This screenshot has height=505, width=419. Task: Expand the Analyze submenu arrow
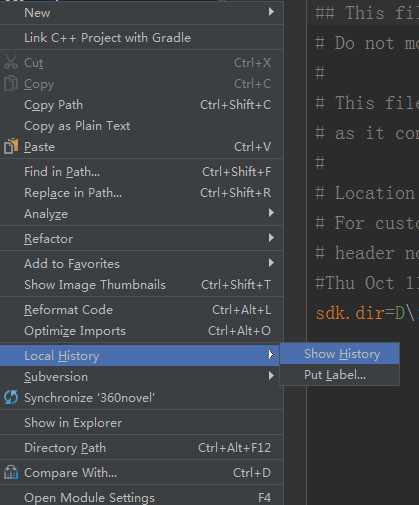click(x=271, y=213)
